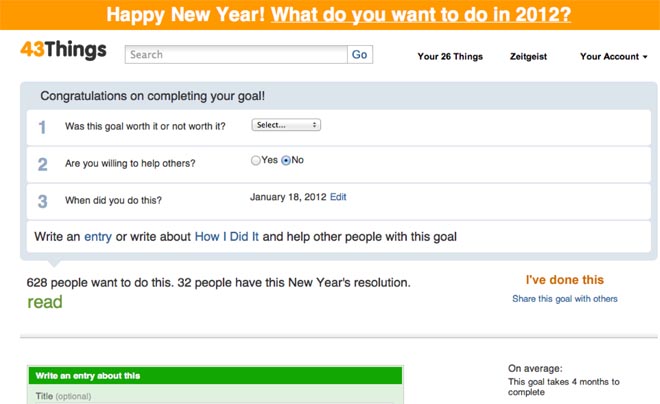
Task: Click the Title optional field
Action: coord(214,396)
